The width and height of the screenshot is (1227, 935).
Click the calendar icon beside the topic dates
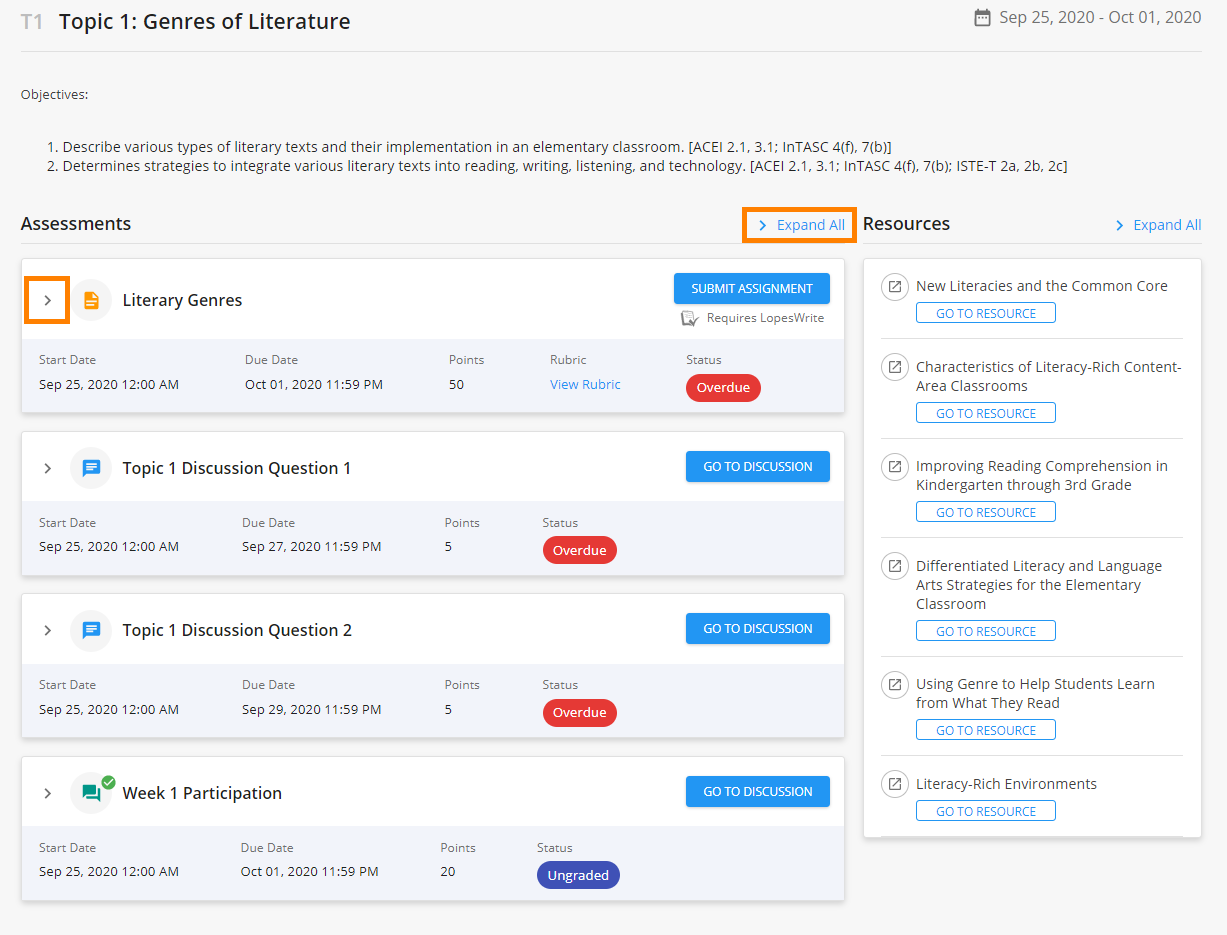(x=982, y=18)
